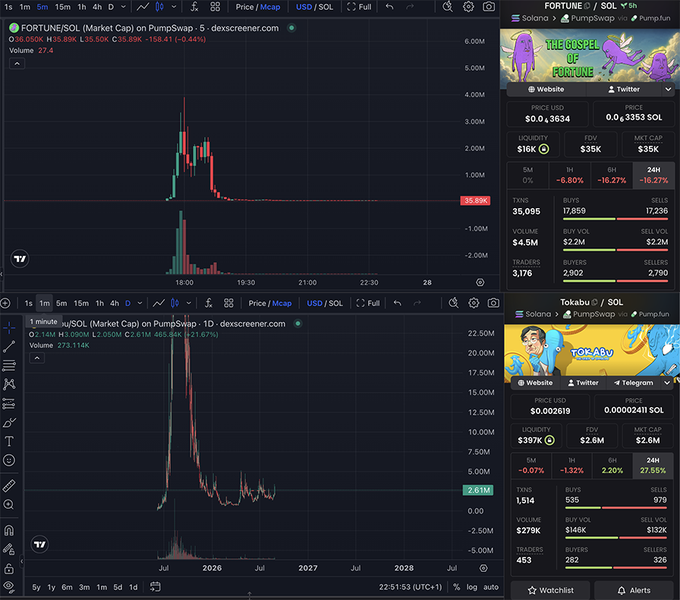680x600 pixels.
Task: Toggle auto scale on Tokabu chart
Action: 491,587
